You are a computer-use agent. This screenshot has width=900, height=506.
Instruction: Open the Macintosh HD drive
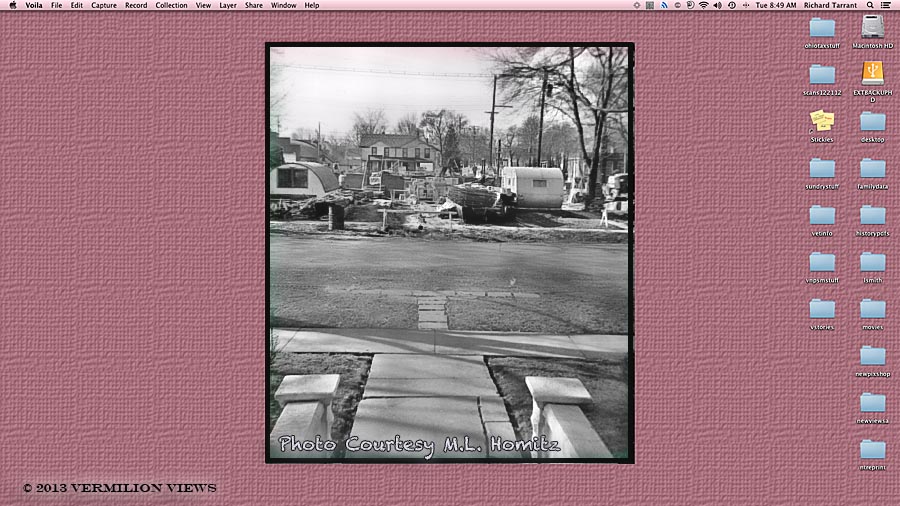tap(872, 27)
